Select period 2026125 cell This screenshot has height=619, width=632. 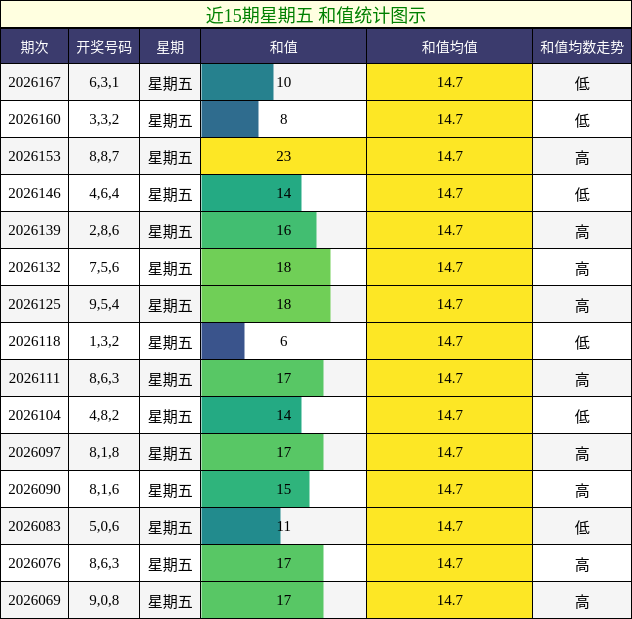click(34, 304)
